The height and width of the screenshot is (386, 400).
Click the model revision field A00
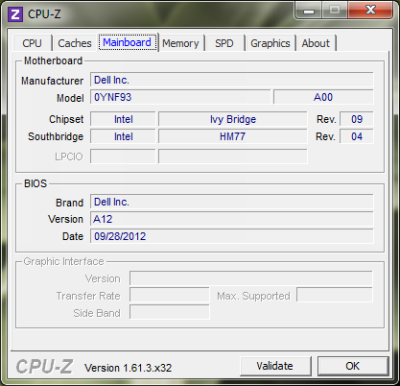tap(323, 97)
